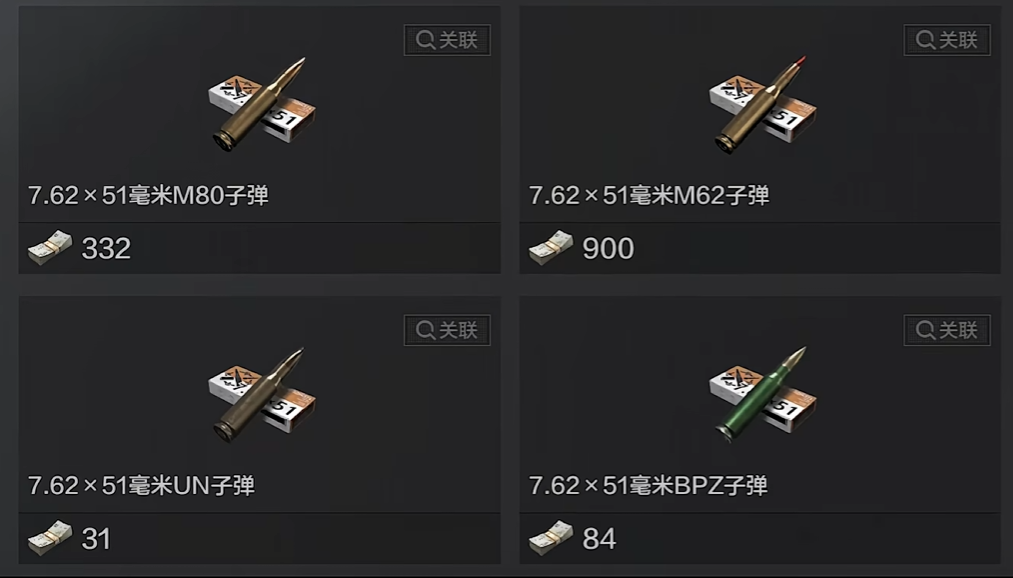Open 关联 search for UN ammo
Viewport: 1013px width, 578px height.
447,330
